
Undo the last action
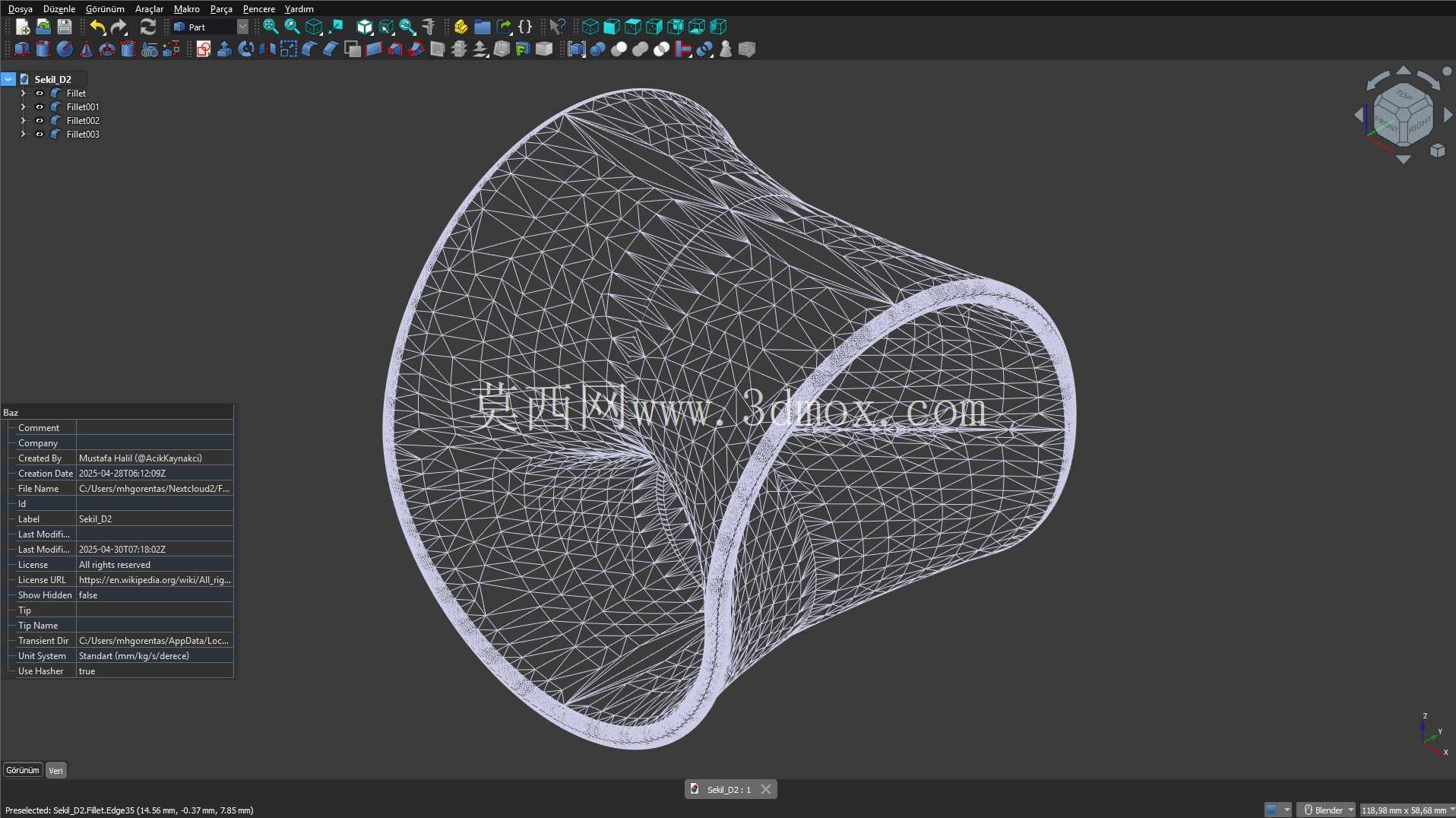tap(97, 27)
